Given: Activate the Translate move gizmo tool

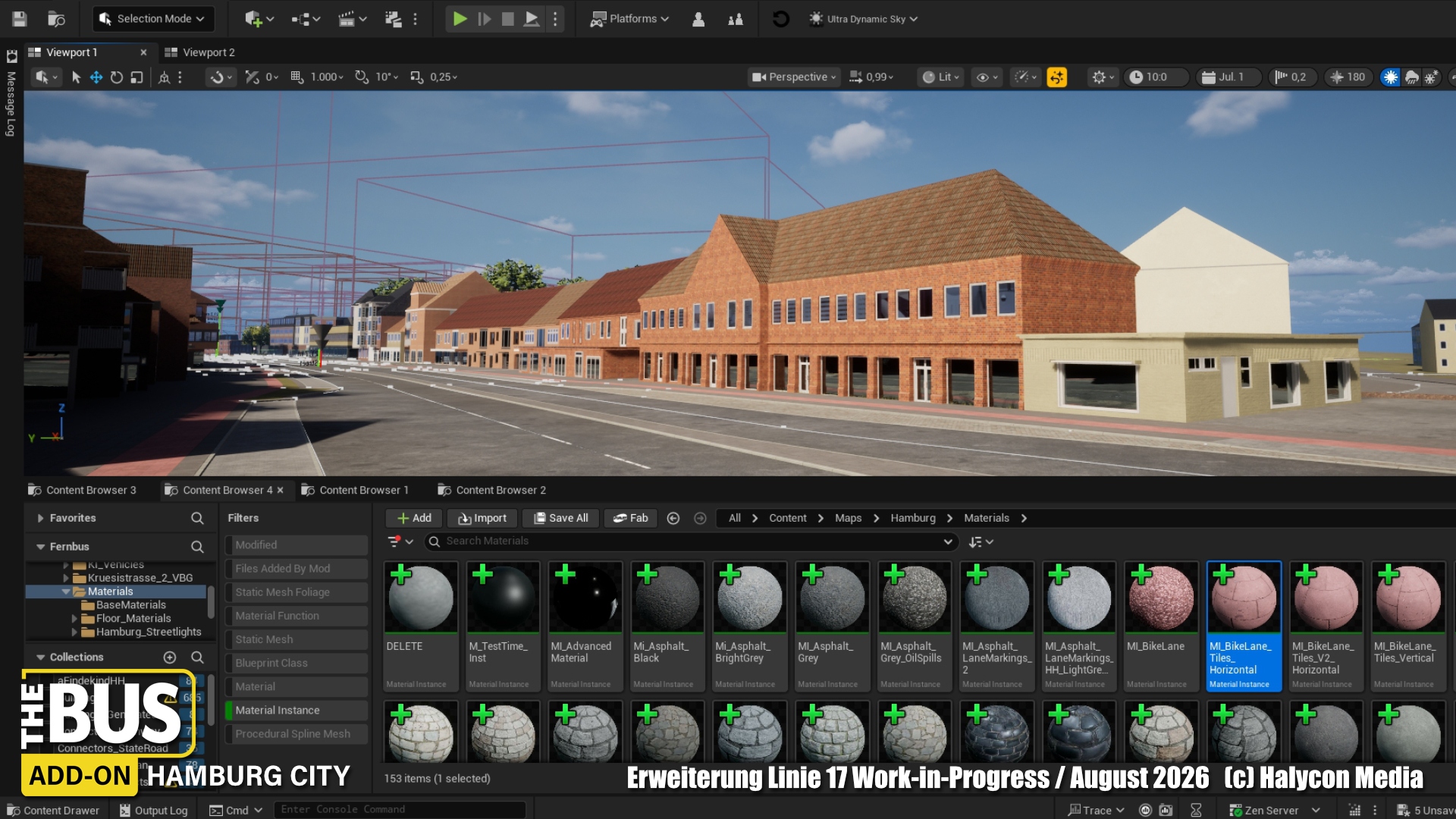Looking at the screenshot, I should click(x=96, y=77).
